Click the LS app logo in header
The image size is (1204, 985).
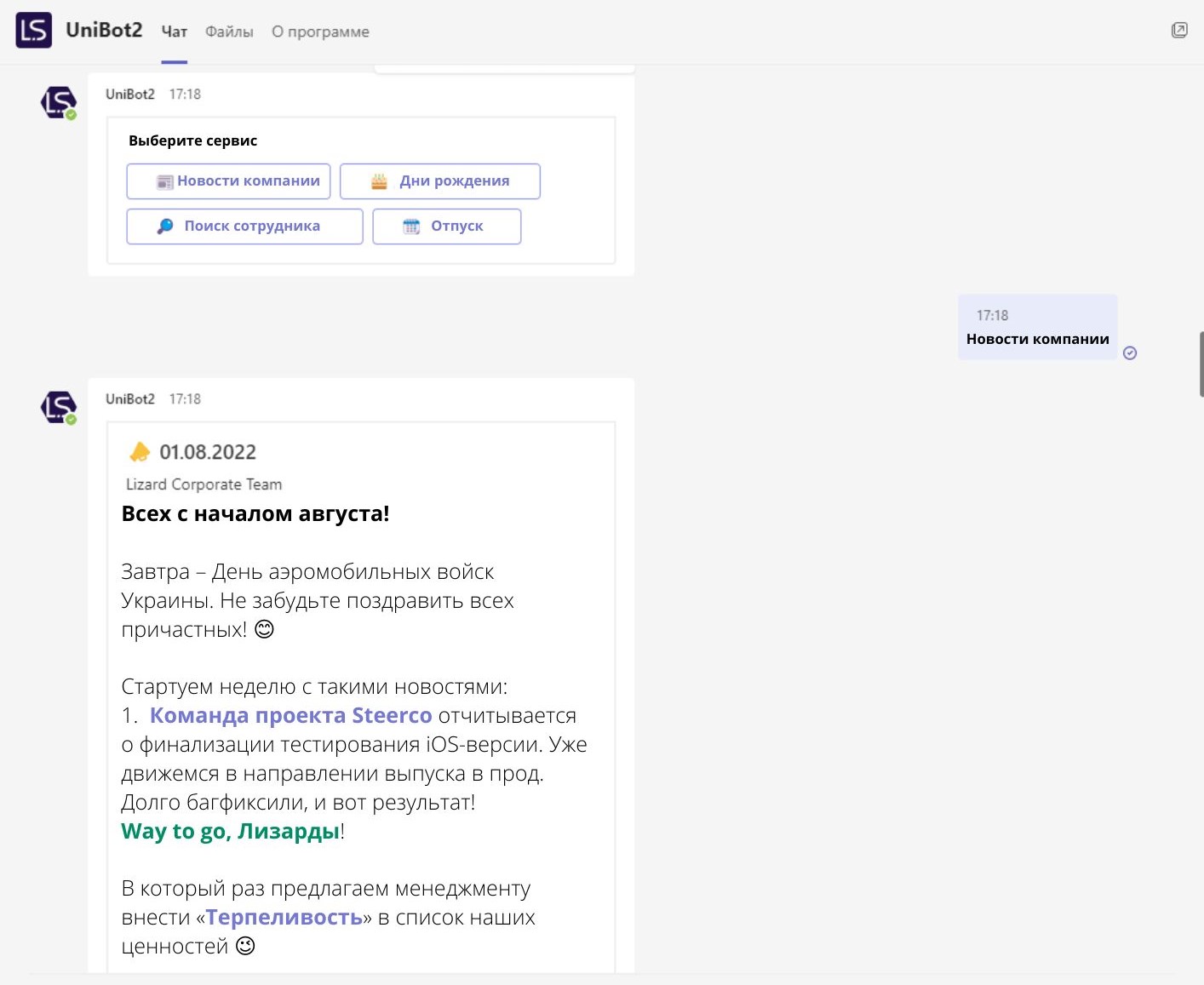pyautogui.click(x=34, y=31)
